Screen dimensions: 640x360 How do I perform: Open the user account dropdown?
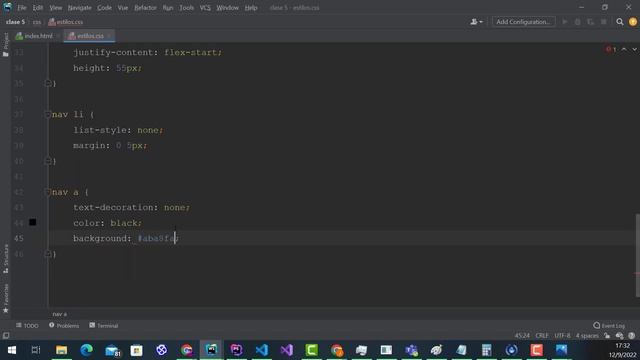pyautogui.click(x=476, y=22)
